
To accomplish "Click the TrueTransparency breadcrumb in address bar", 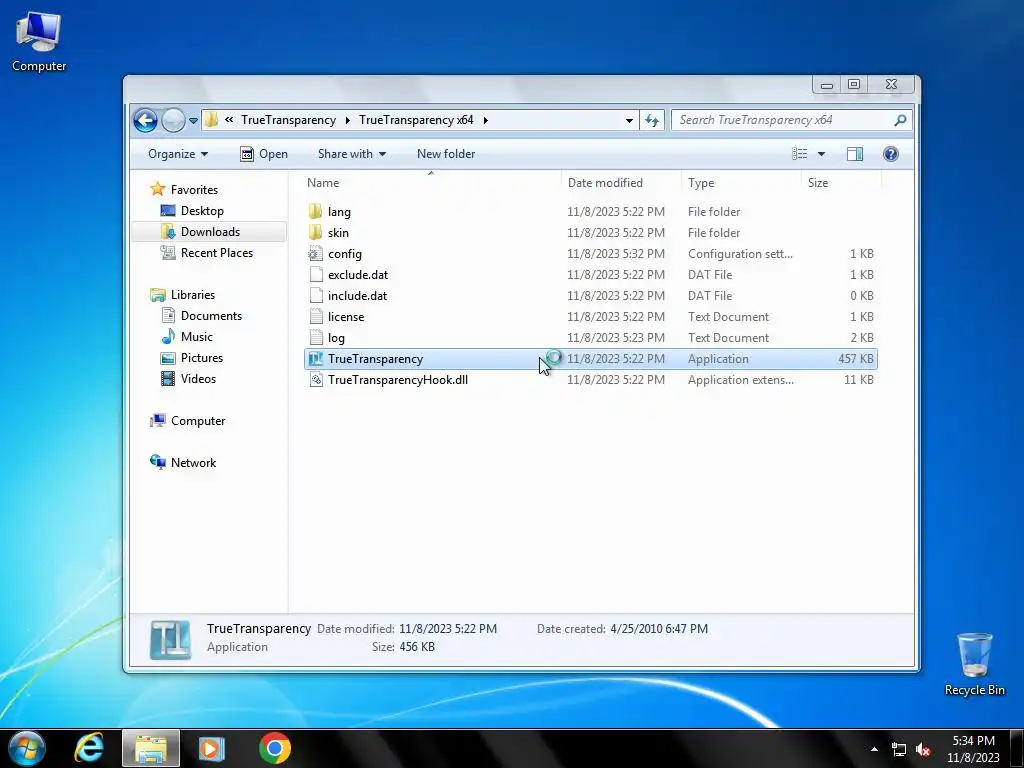I will coord(288,120).
